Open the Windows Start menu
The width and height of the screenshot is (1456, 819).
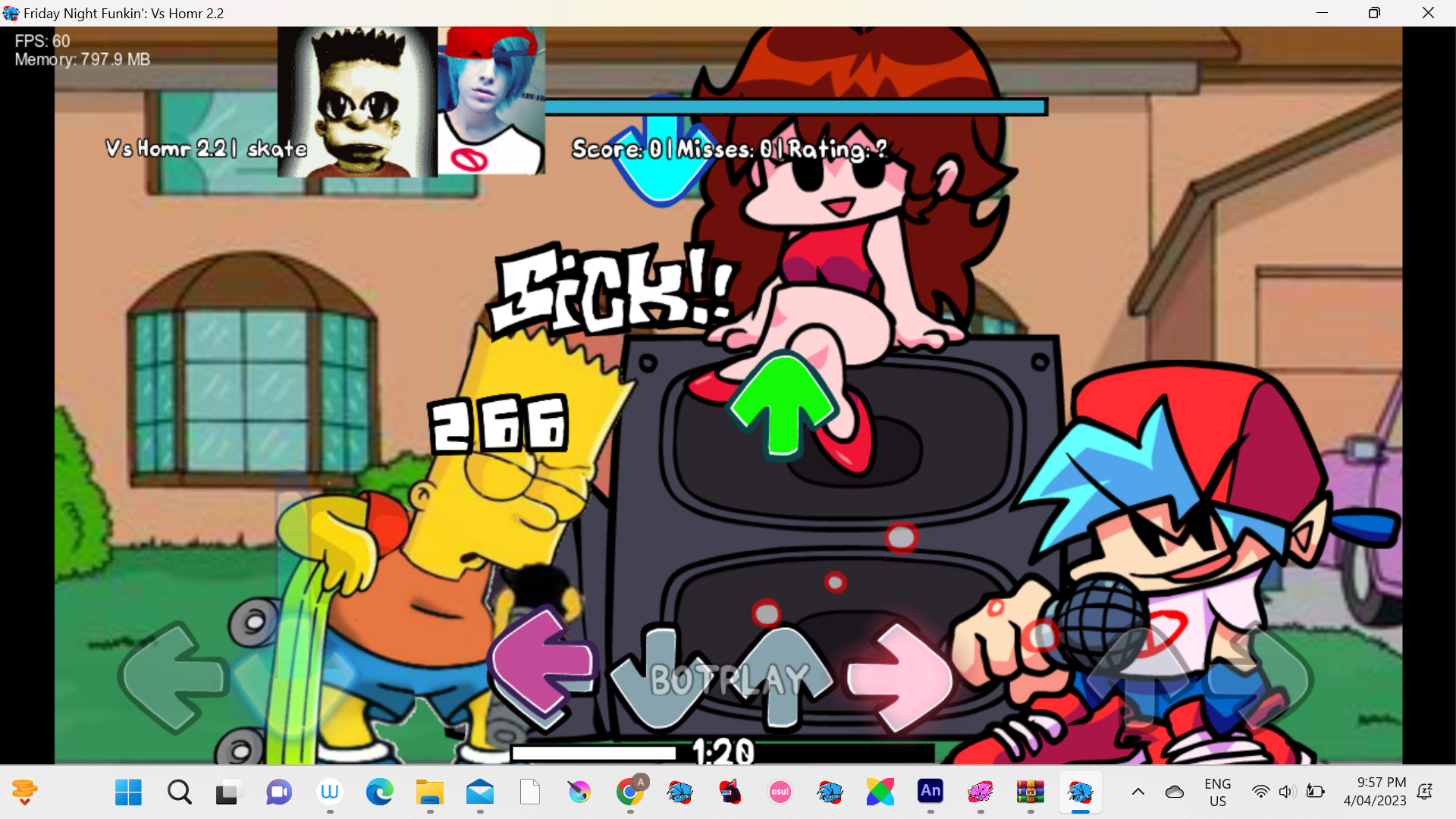point(128,792)
